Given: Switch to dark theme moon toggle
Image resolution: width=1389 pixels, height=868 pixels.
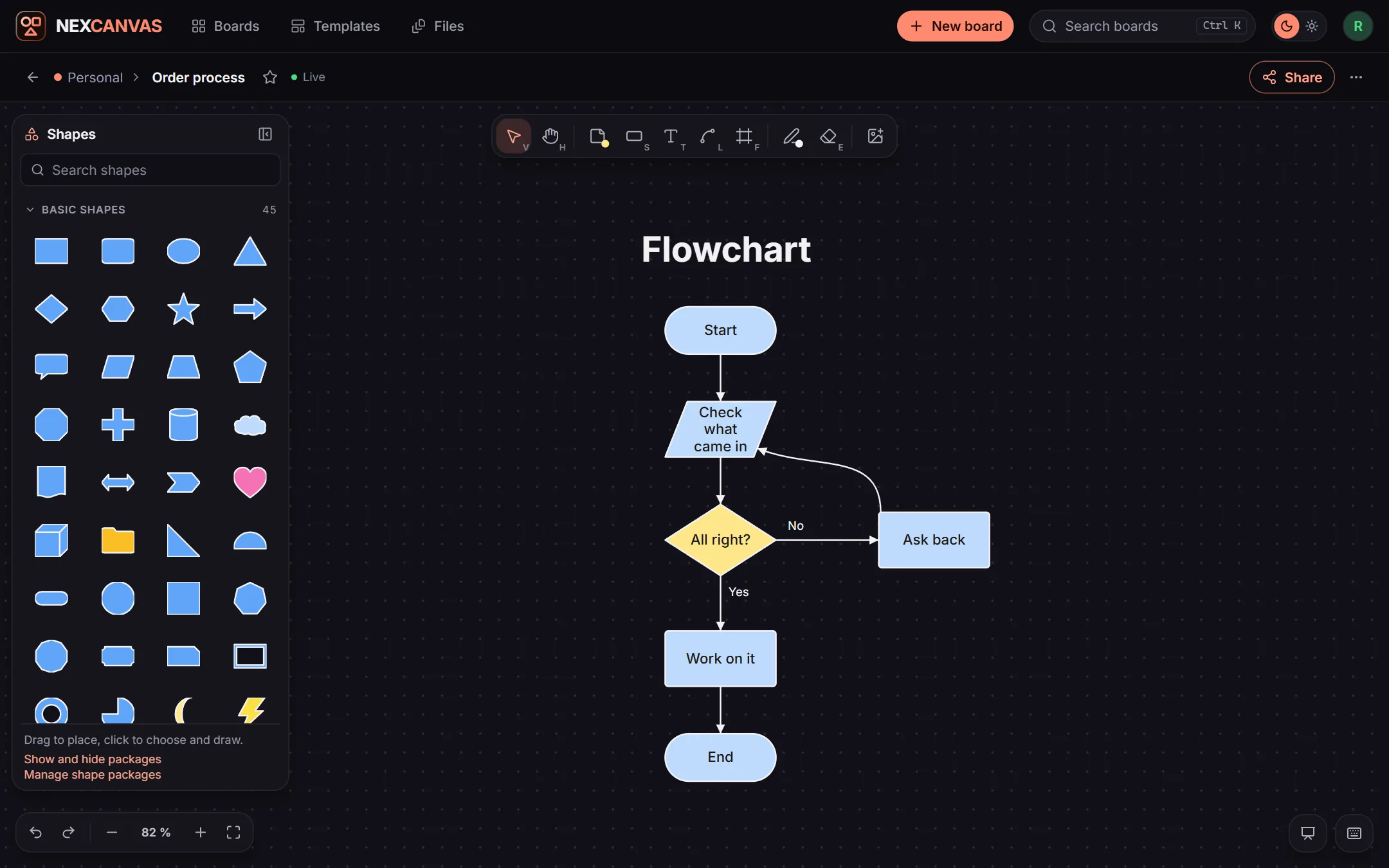Looking at the screenshot, I should click(1287, 26).
